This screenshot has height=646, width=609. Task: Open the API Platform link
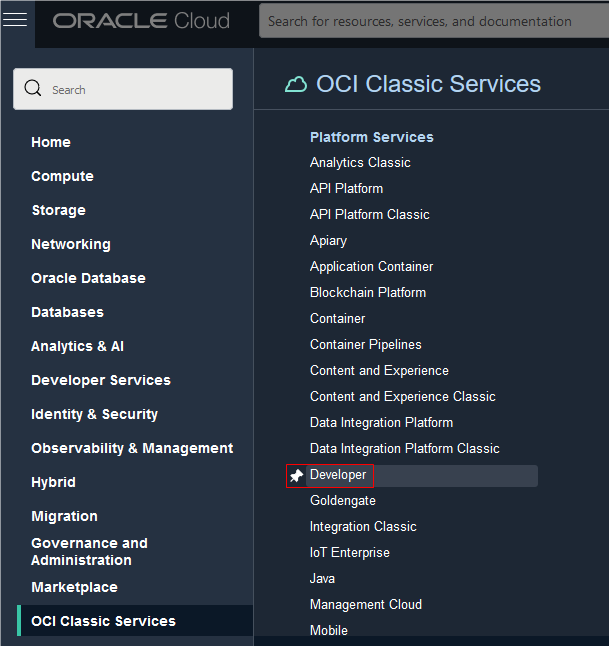click(x=347, y=189)
